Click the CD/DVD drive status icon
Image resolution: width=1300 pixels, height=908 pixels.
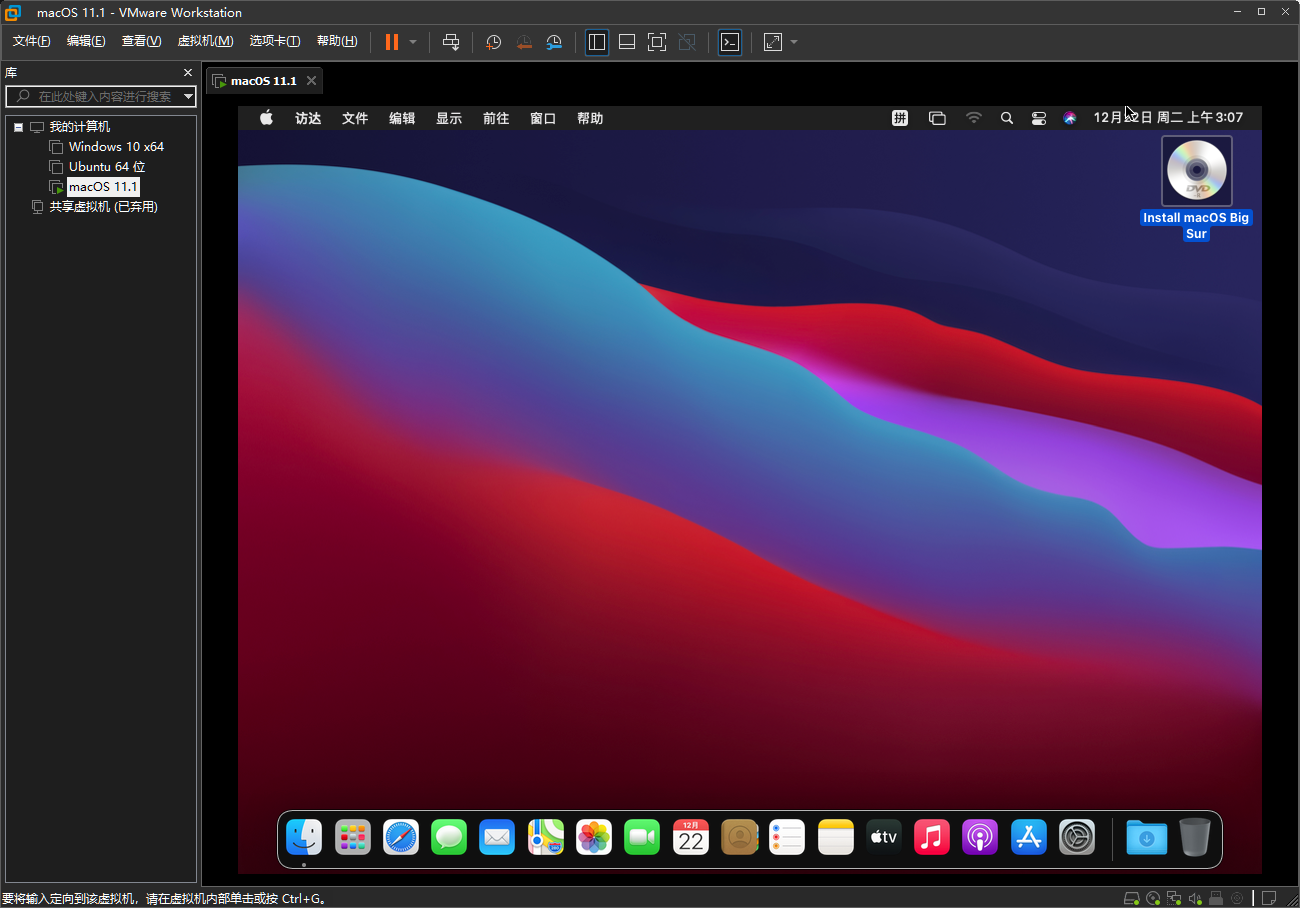click(1153, 898)
